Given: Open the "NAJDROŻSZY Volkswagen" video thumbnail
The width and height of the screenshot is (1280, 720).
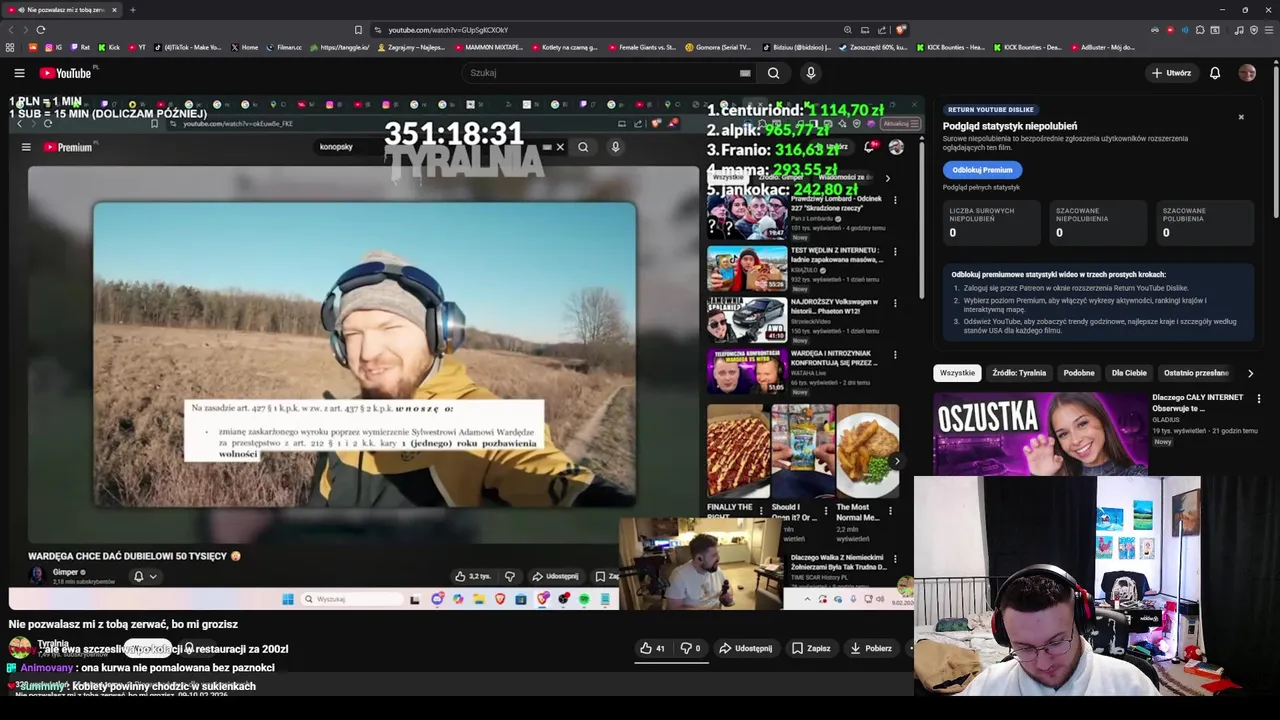Looking at the screenshot, I should pyautogui.click(x=747, y=318).
